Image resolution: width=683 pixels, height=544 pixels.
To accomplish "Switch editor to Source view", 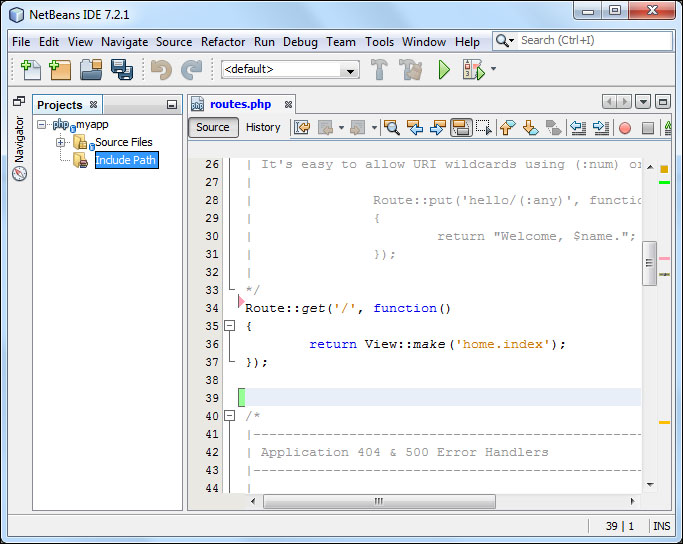I will 212,127.
